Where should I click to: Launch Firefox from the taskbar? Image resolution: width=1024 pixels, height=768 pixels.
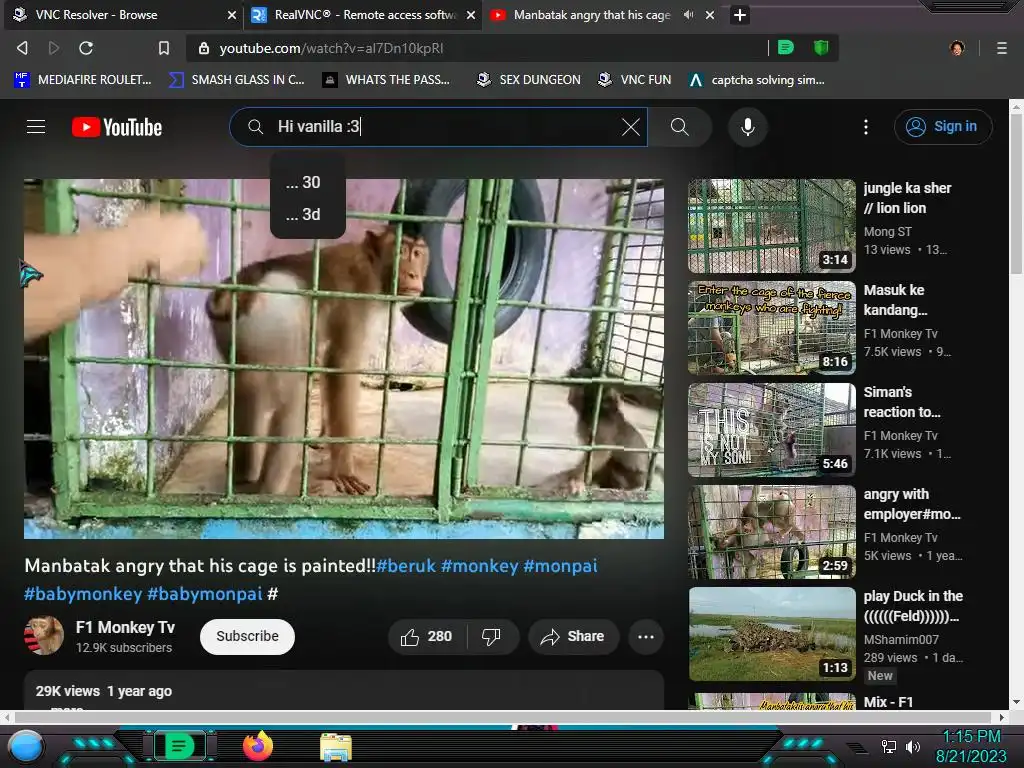tap(257, 746)
